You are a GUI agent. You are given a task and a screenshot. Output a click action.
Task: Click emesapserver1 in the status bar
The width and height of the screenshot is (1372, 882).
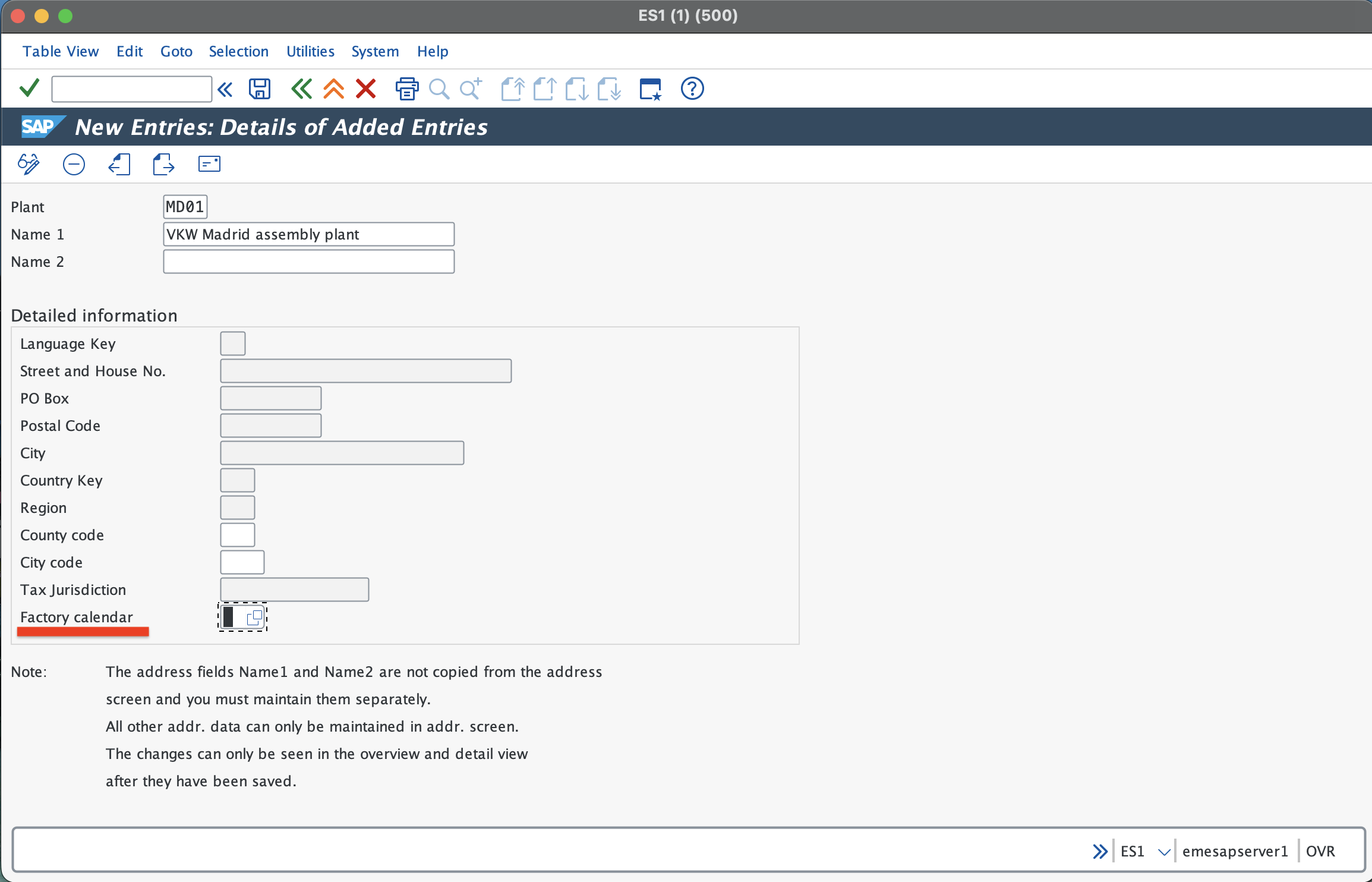pyautogui.click(x=1235, y=852)
